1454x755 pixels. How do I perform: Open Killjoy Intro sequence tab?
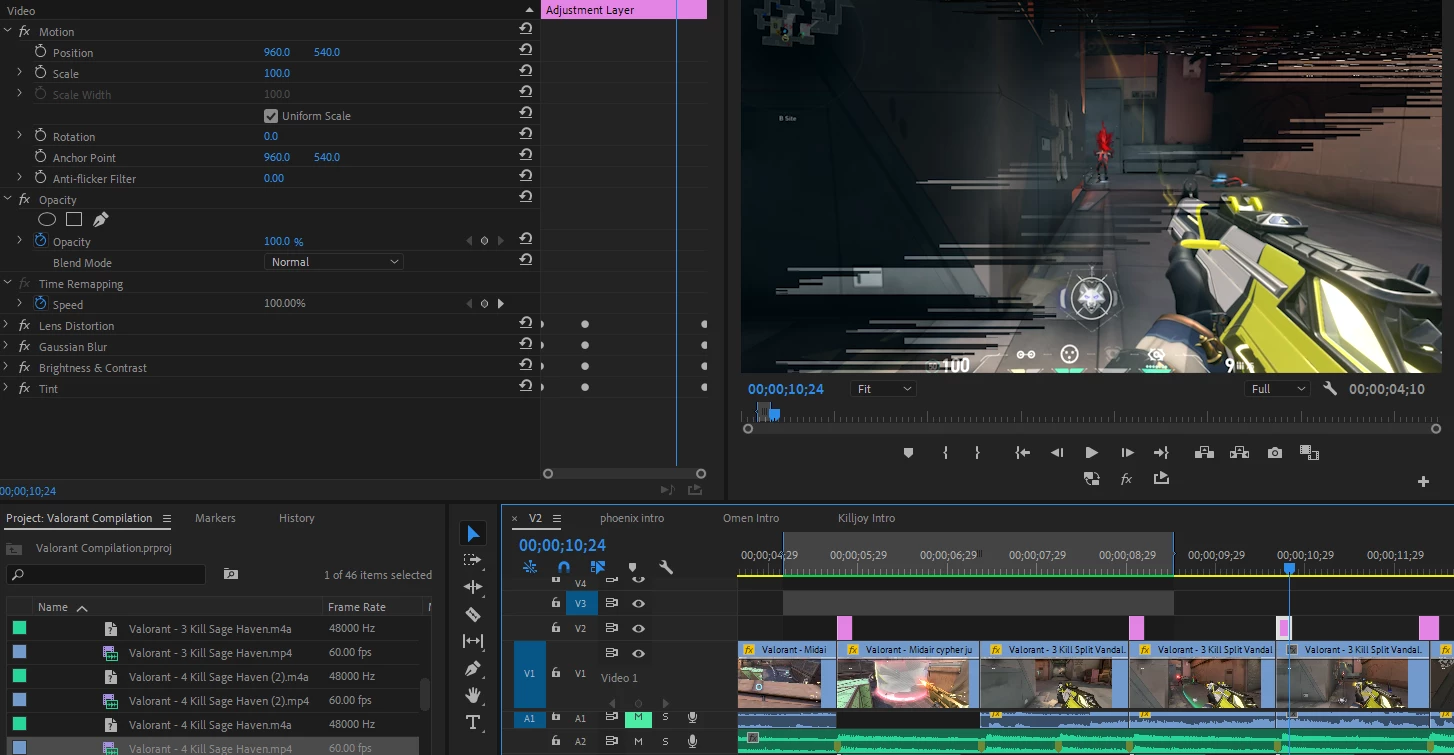[x=866, y=518]
